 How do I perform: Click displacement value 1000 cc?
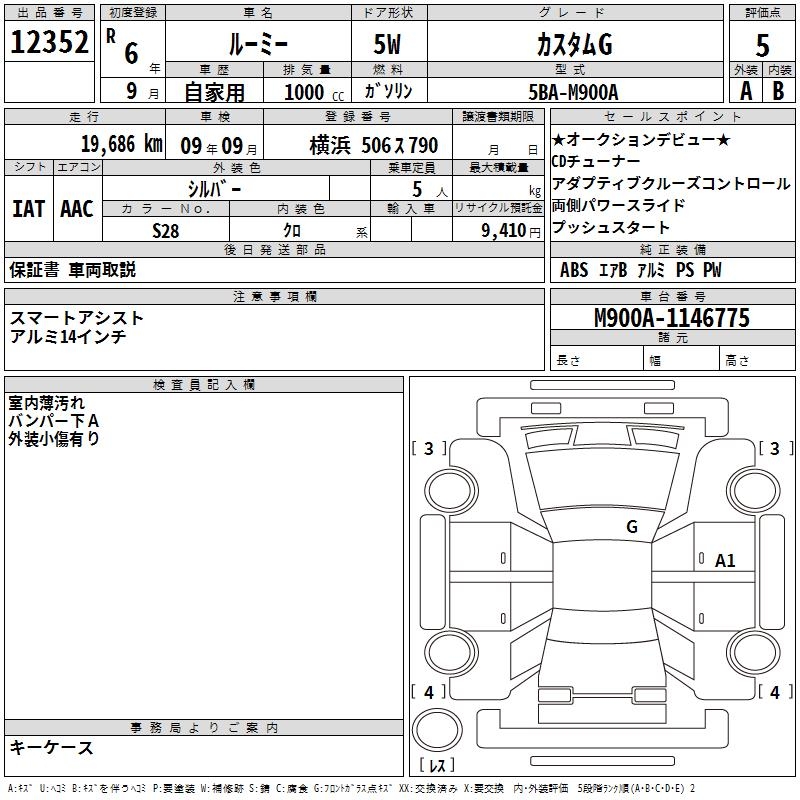click(314, 92)
